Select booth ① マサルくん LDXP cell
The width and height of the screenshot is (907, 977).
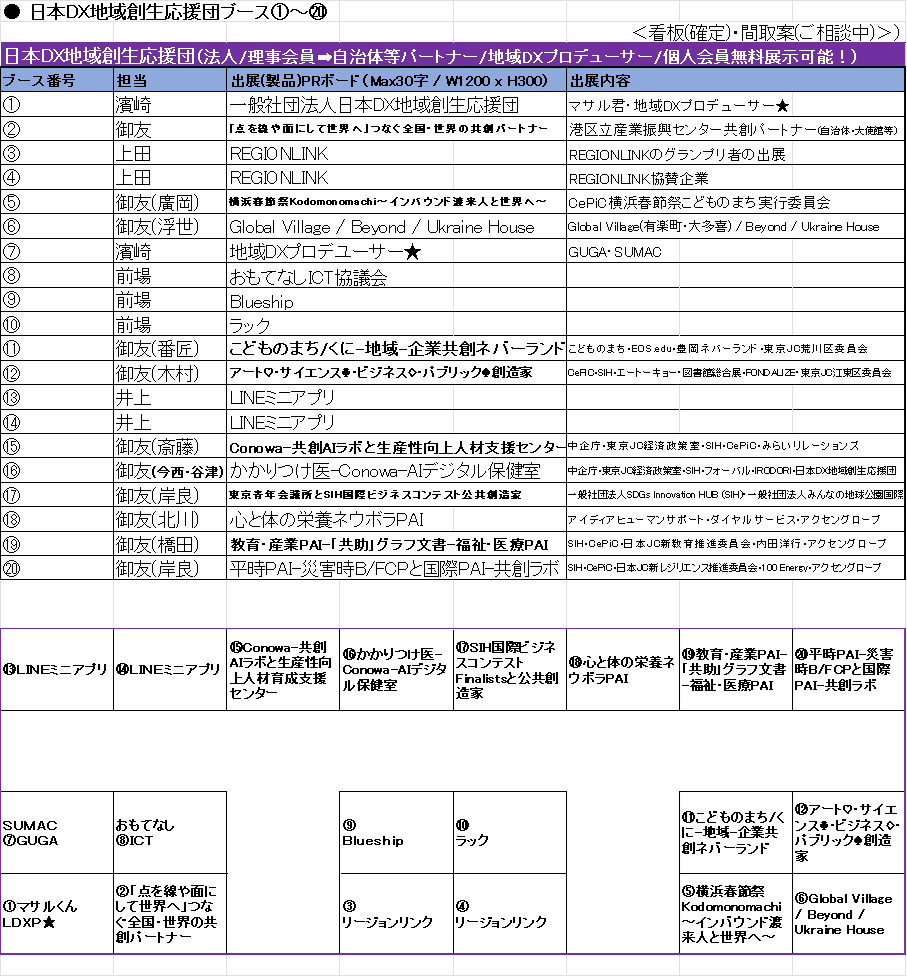coord(57,913)
